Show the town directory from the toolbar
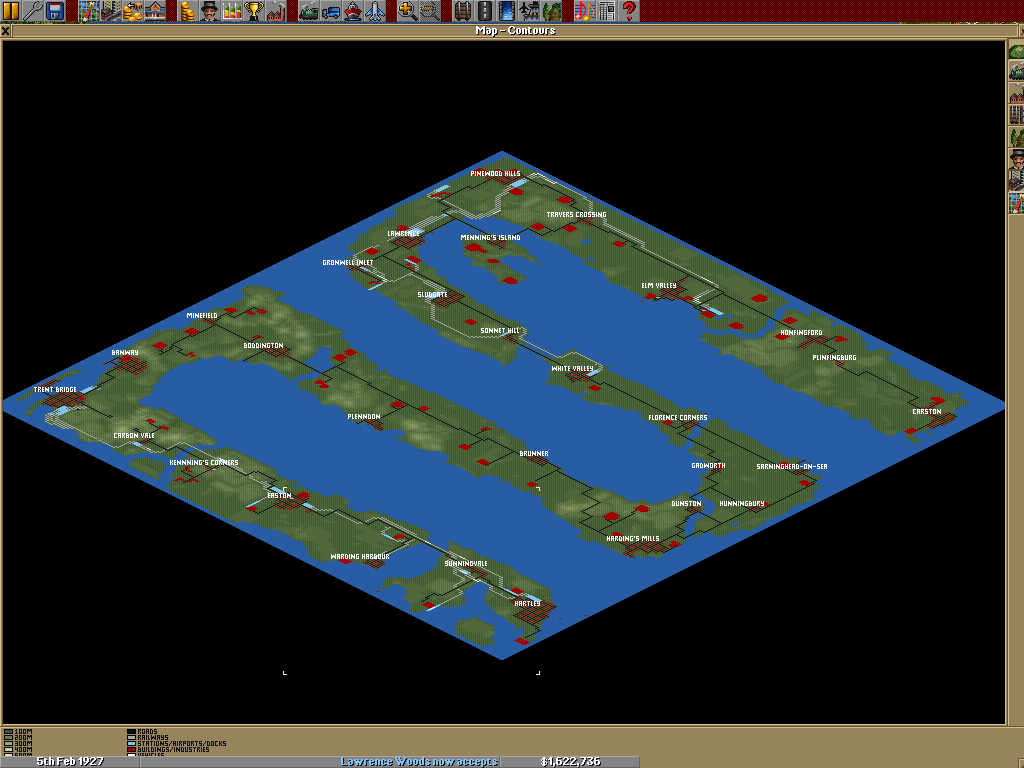The height and width of the screenshot is (768, 1024). click(111, 10)
